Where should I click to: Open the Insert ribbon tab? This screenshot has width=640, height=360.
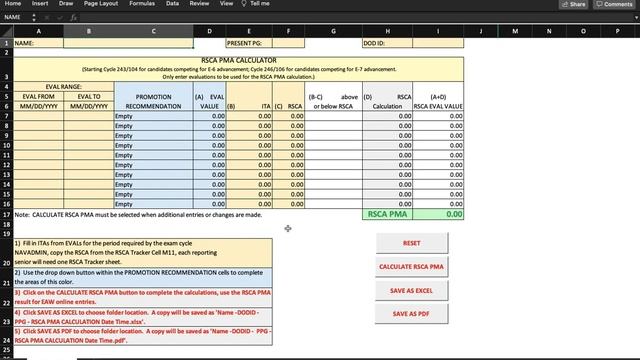coord(40,3)
